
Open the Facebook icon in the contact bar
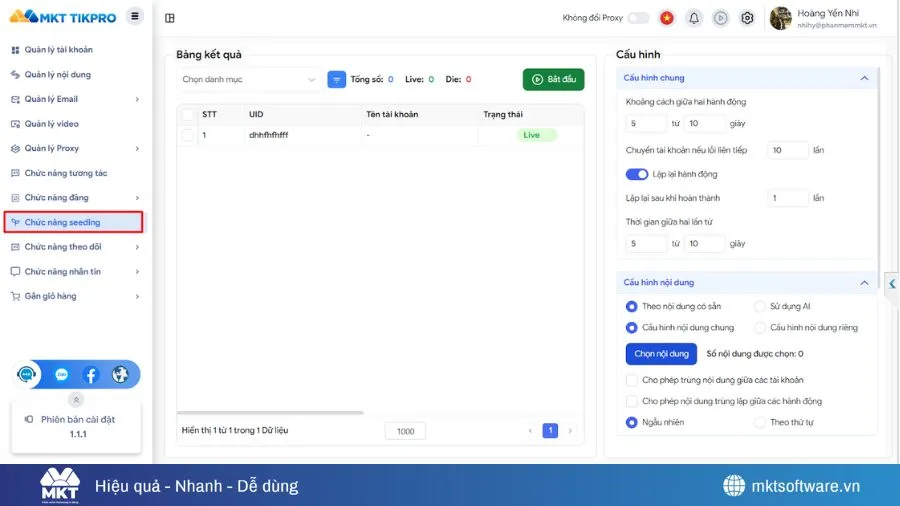pos(91,375)
